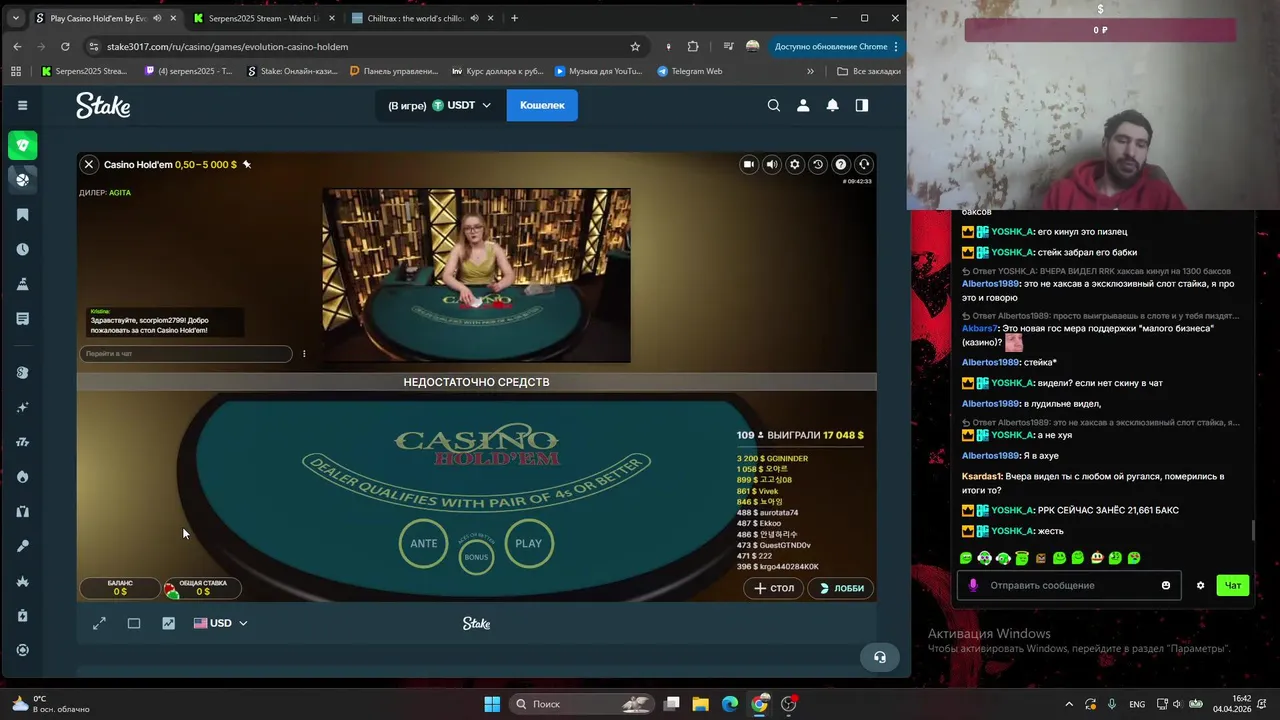Open the flame icon in Stake sidebar
Viewport: 1280px width, 720px height.
(x=22, y=477)
